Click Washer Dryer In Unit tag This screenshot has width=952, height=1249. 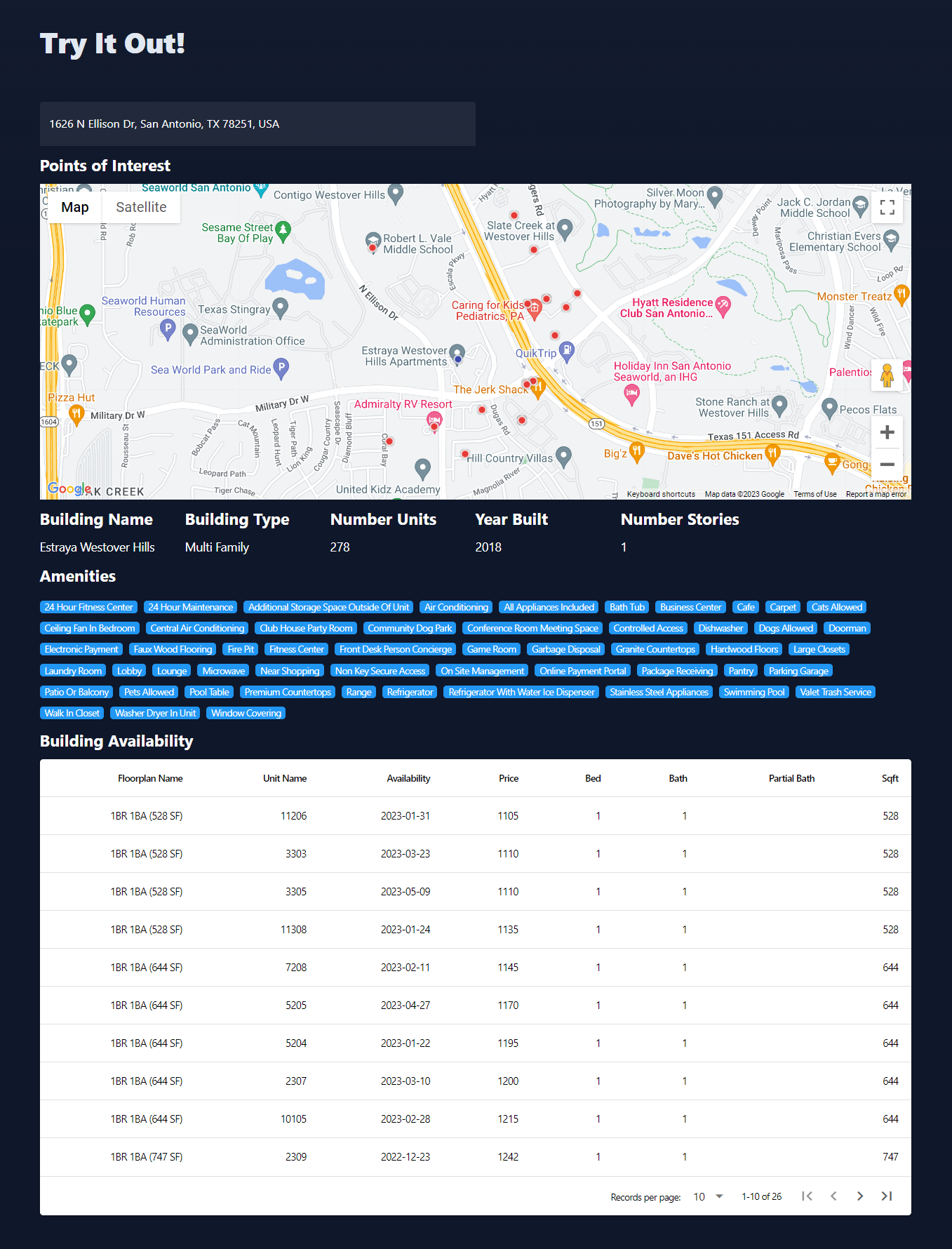tap(156, 713)
